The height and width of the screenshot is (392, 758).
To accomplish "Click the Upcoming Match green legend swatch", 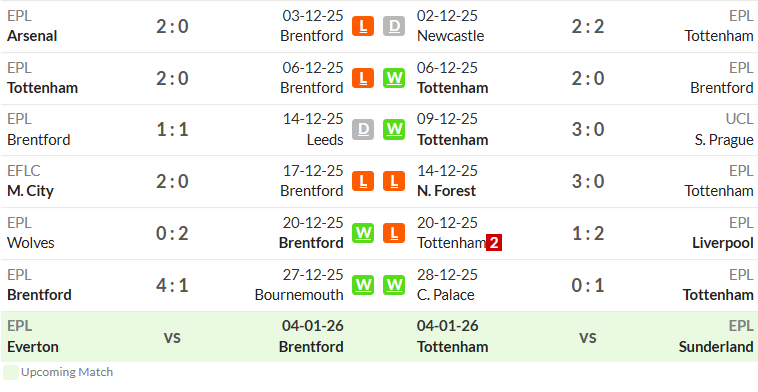I will (x=11, y=373).
